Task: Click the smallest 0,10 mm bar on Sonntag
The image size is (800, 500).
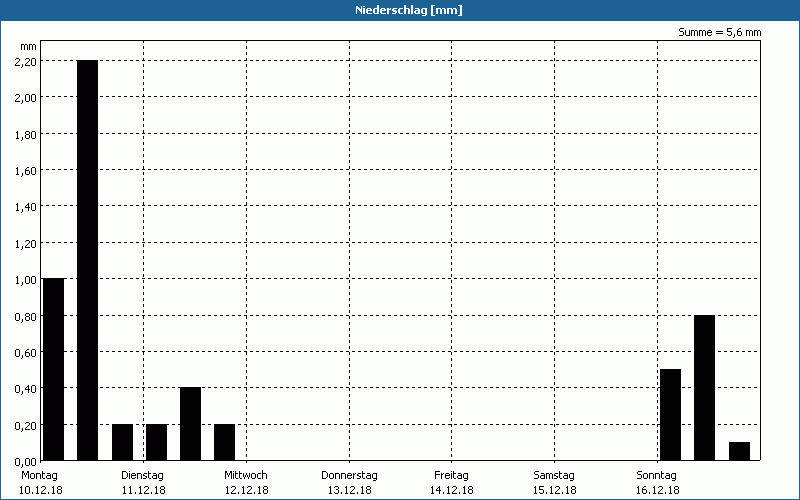Action: [739, 452]
